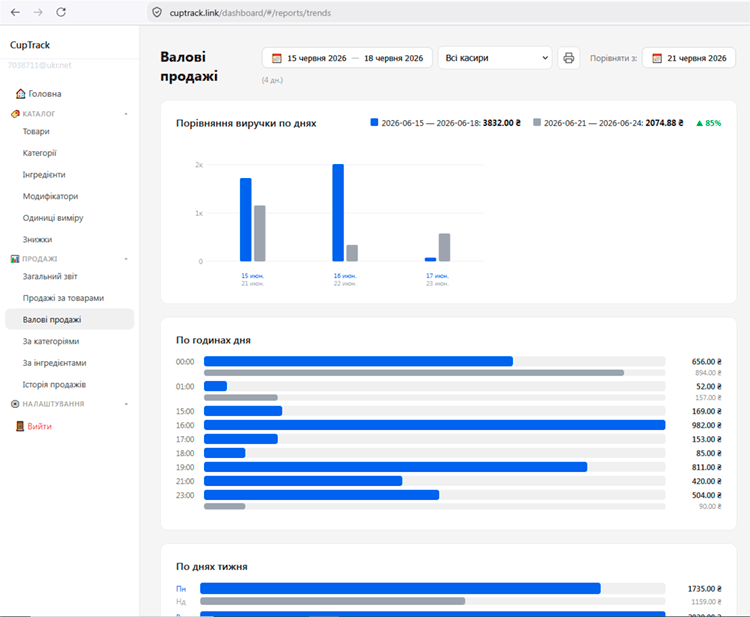Click the door icon next to Вийти
The image size is (750, 617).
click(20, 426)
